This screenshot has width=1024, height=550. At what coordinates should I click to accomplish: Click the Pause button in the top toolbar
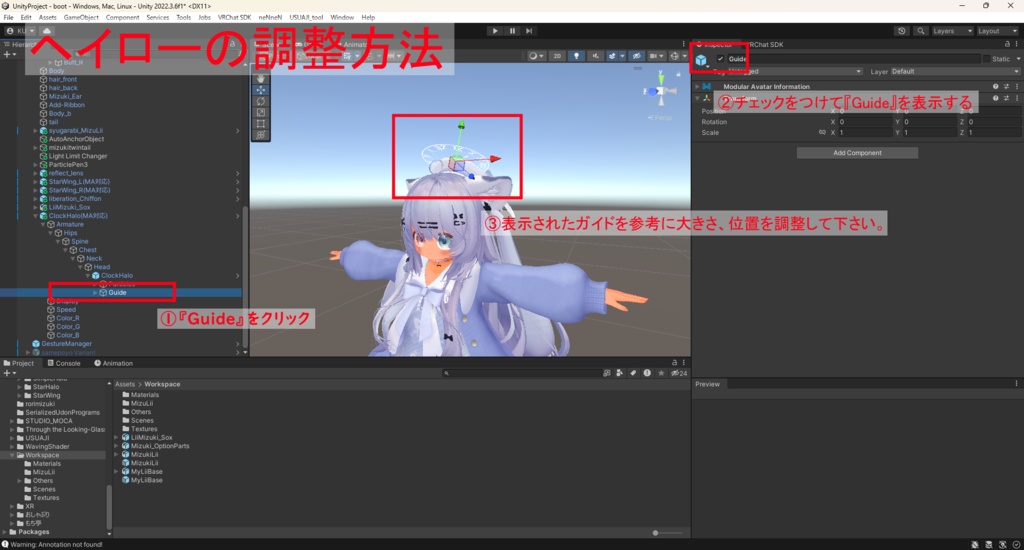pyautogui.click(x=512, y=31)
